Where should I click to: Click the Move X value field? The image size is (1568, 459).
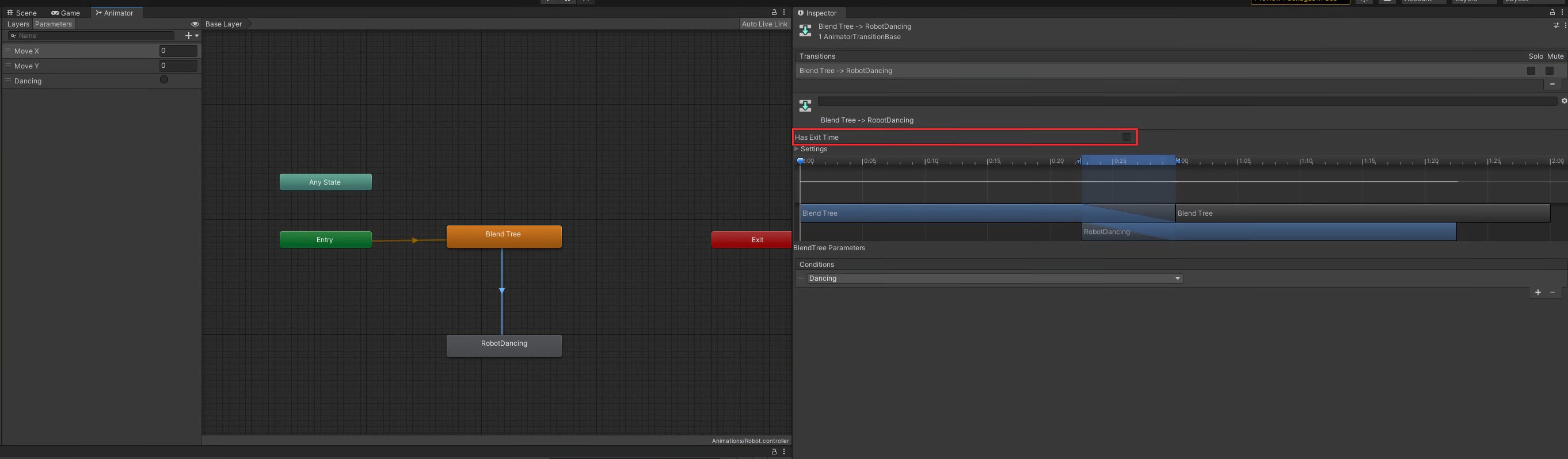pyautogui.click(x=178, y=51)
